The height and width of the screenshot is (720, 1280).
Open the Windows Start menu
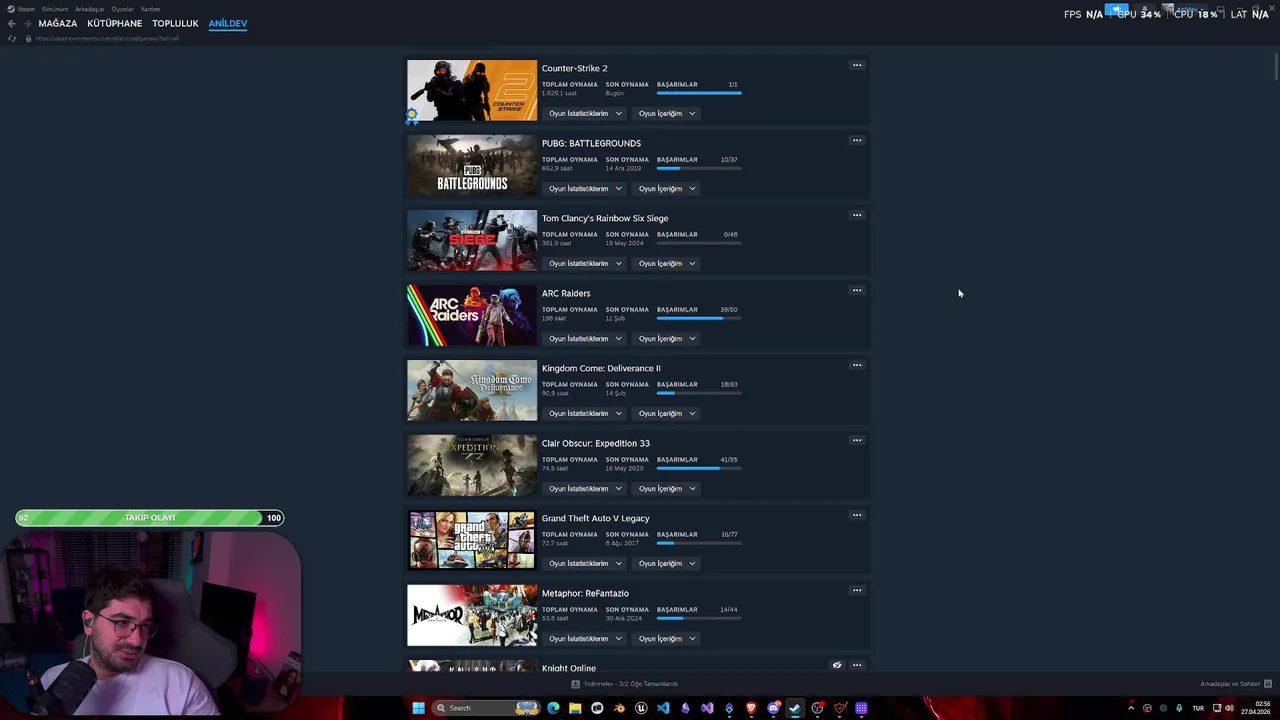418,708
